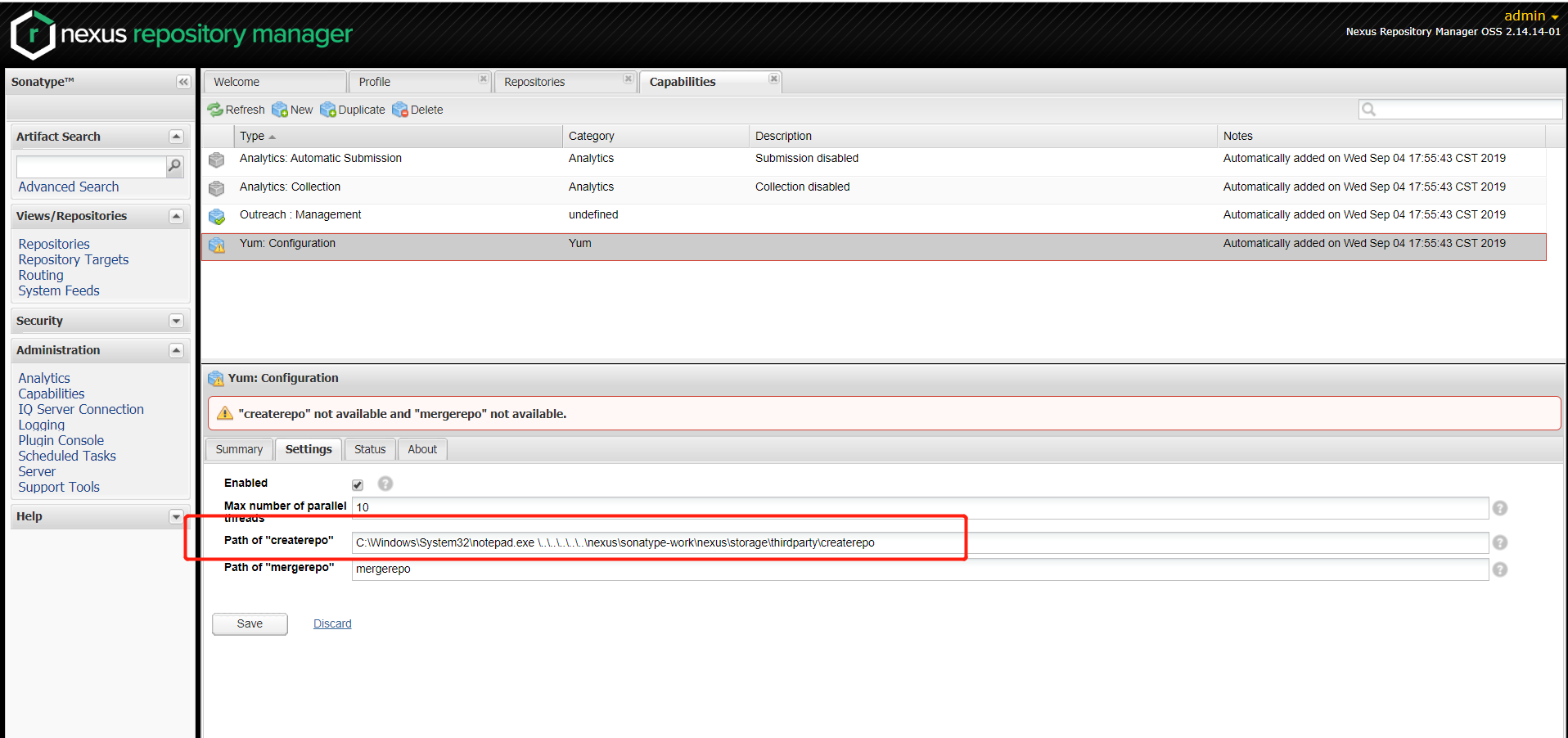Open the Status tab
1568x738 pixels.
[370, 449]
